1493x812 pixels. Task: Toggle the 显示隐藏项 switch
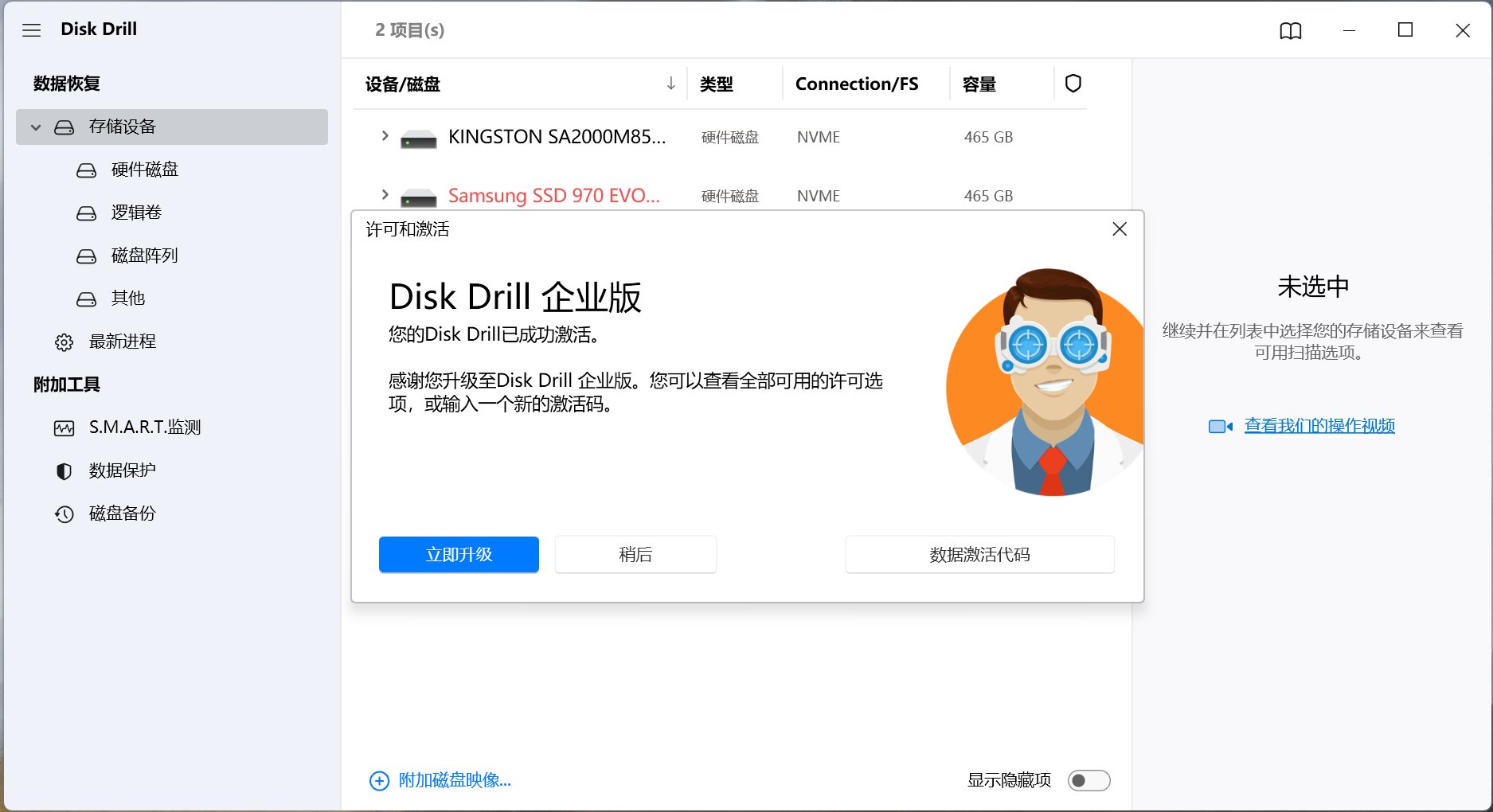tap(1088, 781)
